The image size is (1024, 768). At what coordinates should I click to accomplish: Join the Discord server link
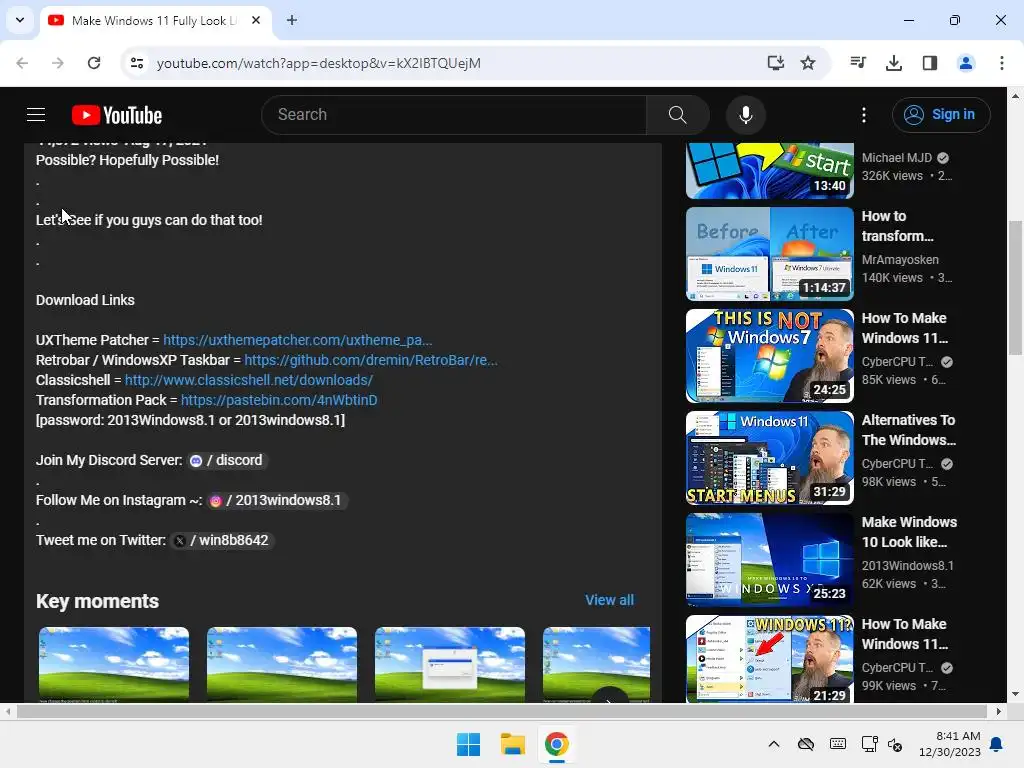click(227, 460)
